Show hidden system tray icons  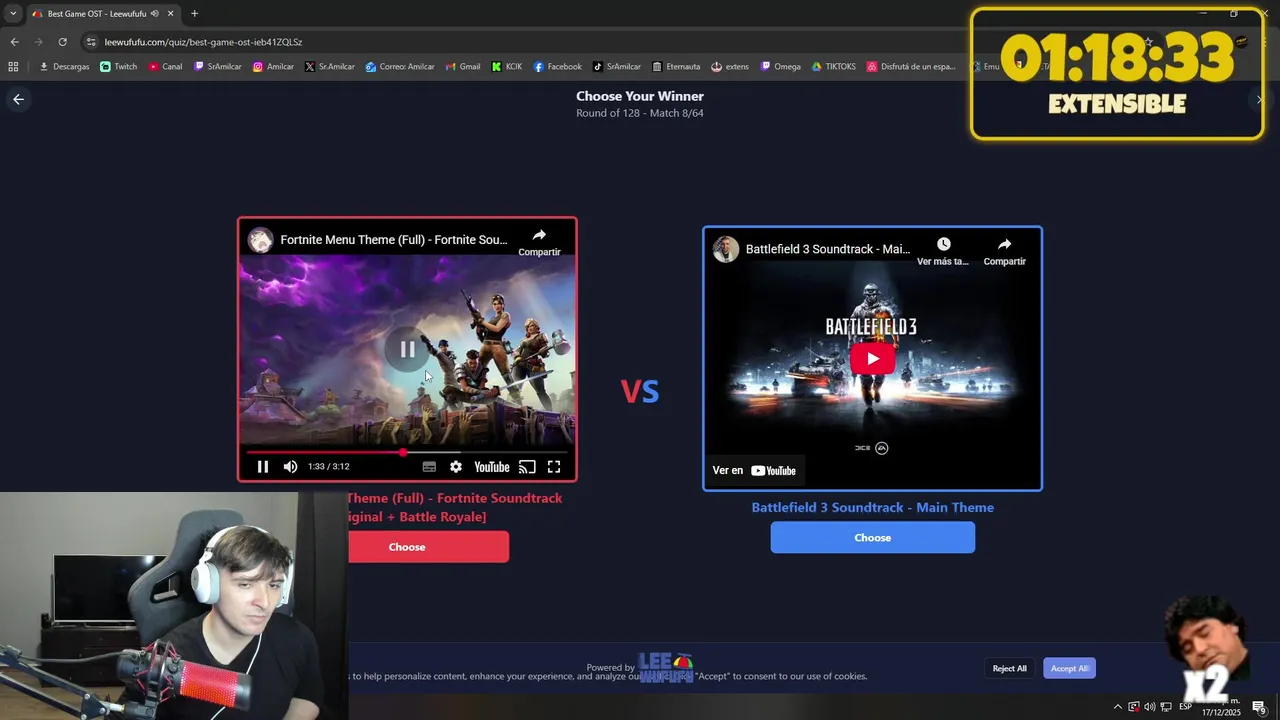1118,707
